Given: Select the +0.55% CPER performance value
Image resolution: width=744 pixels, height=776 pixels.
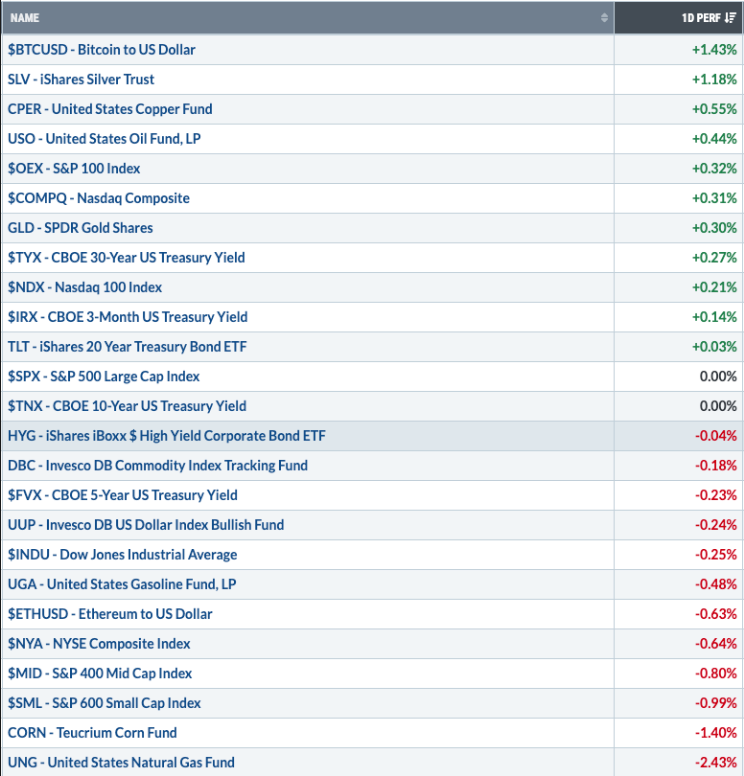Looking at the screenshot, I should [x=714, y=109].
